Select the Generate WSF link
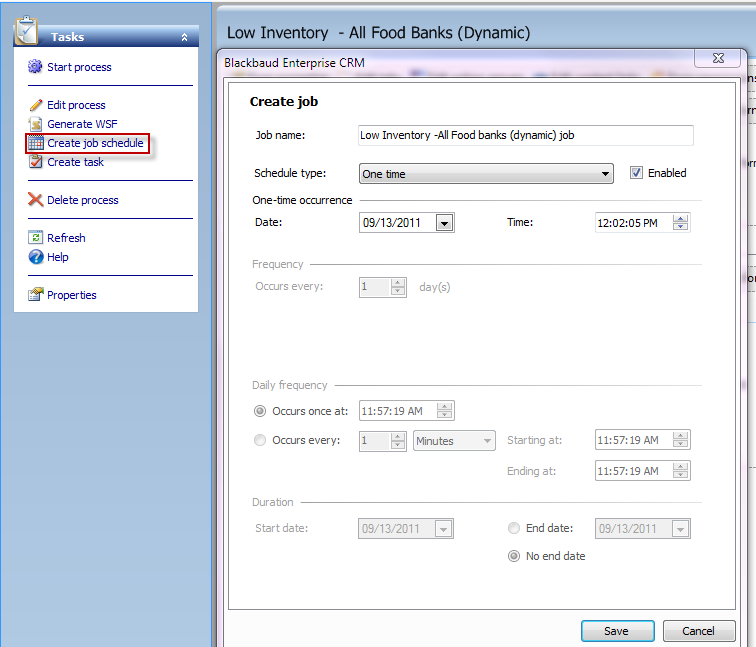756x647 pixels. (82, 124)
